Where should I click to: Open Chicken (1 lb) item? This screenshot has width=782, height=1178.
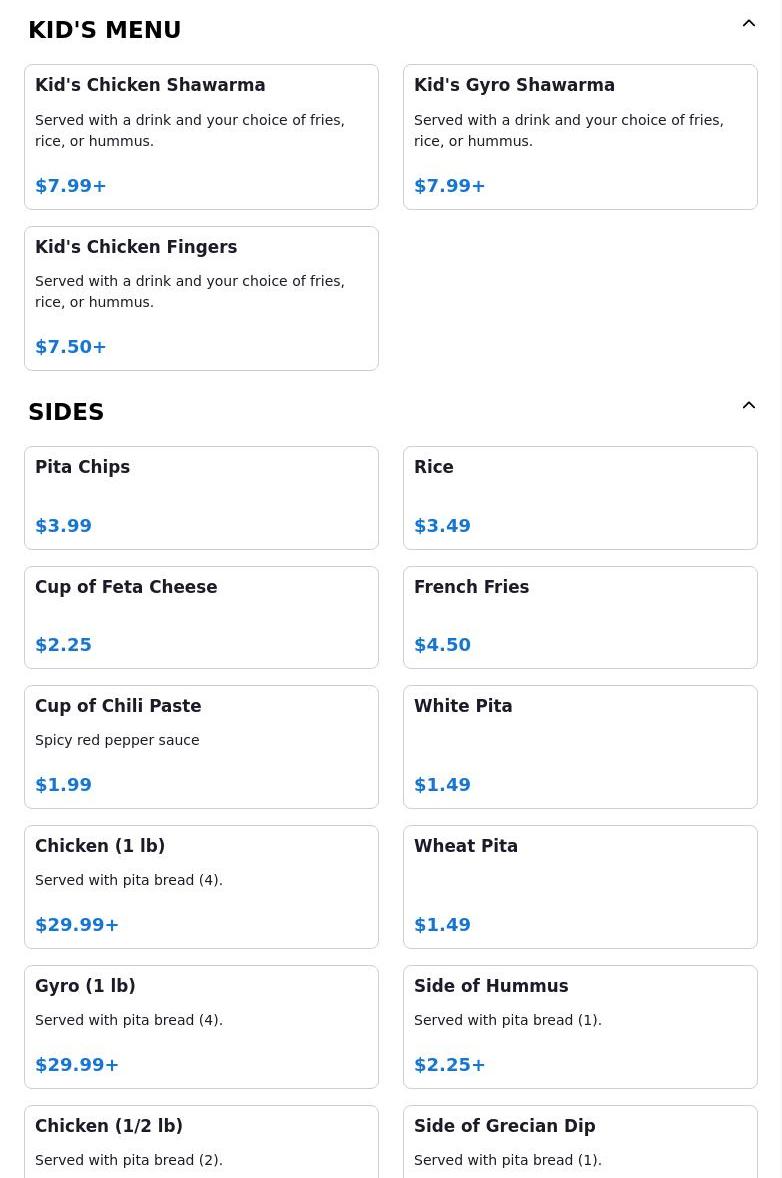pyautogui.click(x=201, y=887)
